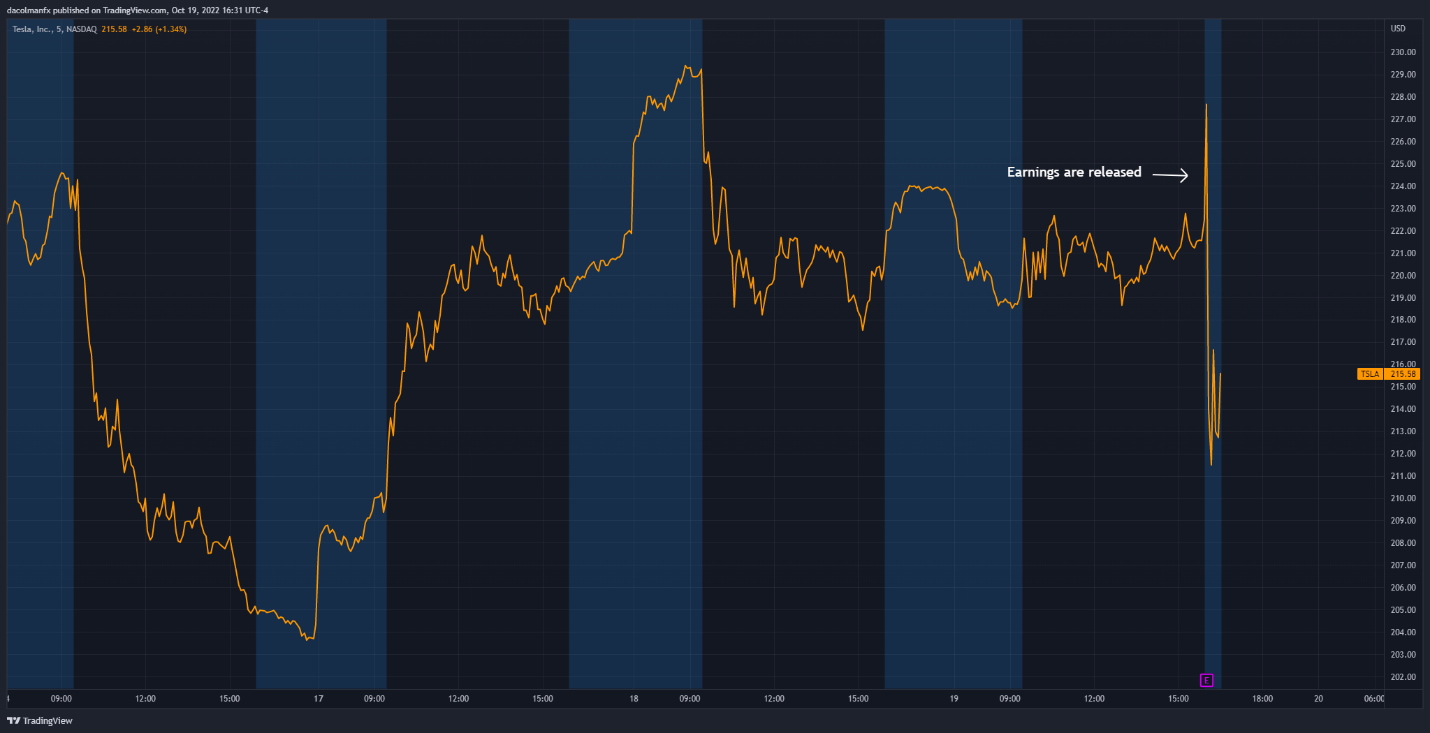Image resolution: width=1430 pixels, height=733 pixels.
Task: Click the '06:00' time axis label
Action: click(x=1373, y=699)
